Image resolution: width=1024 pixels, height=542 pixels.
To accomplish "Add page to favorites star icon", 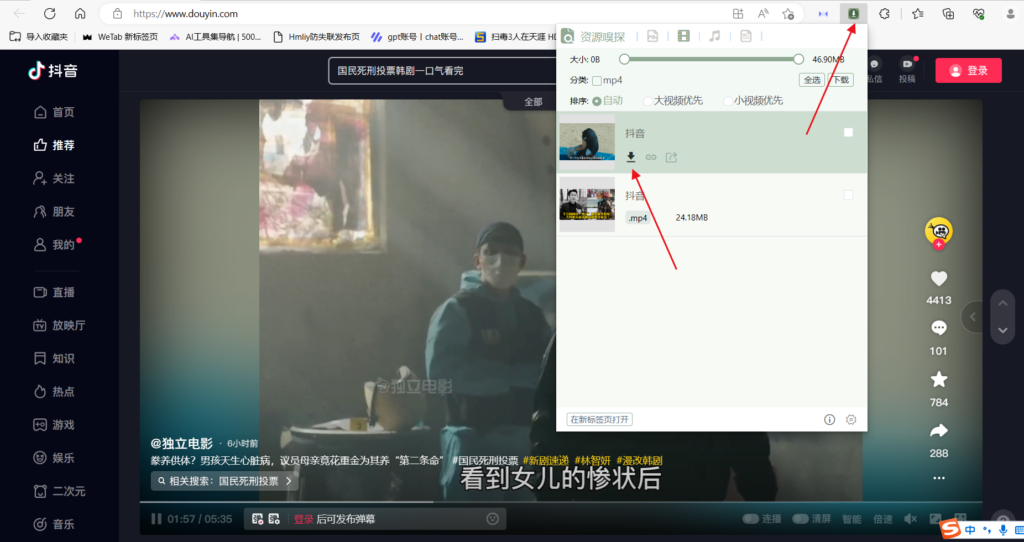I will point(788,14).
